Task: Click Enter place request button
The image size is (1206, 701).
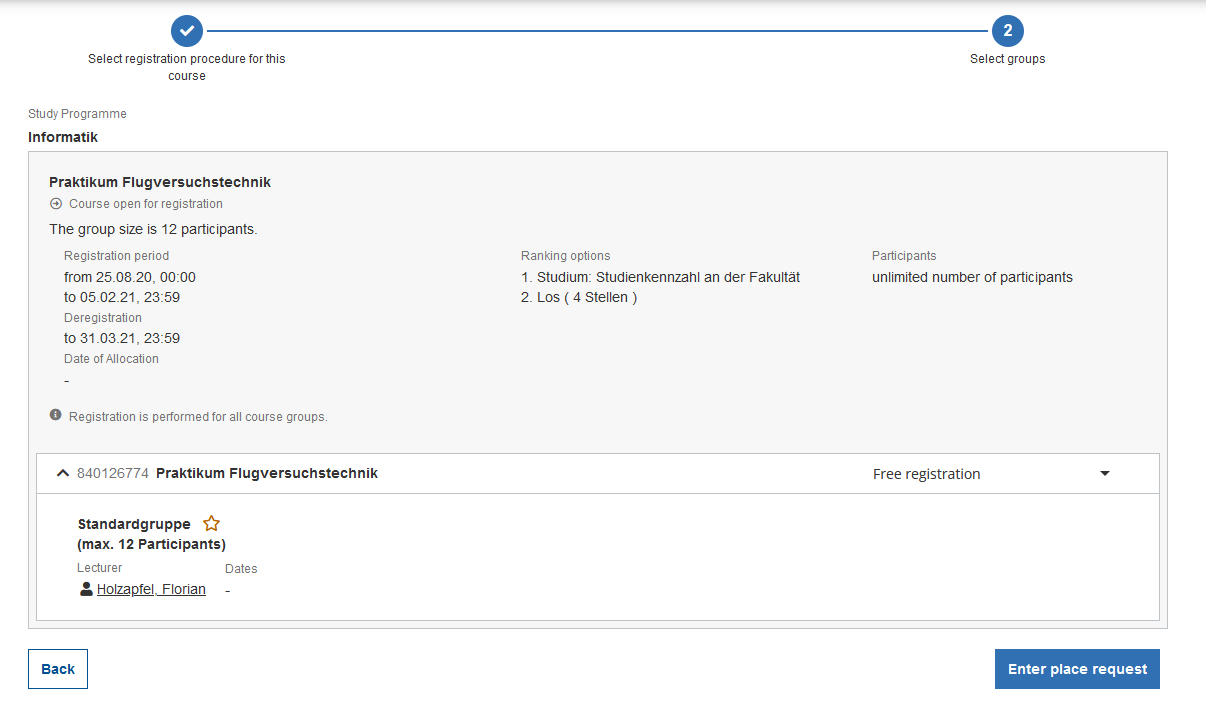Action: coord(1077,669)
